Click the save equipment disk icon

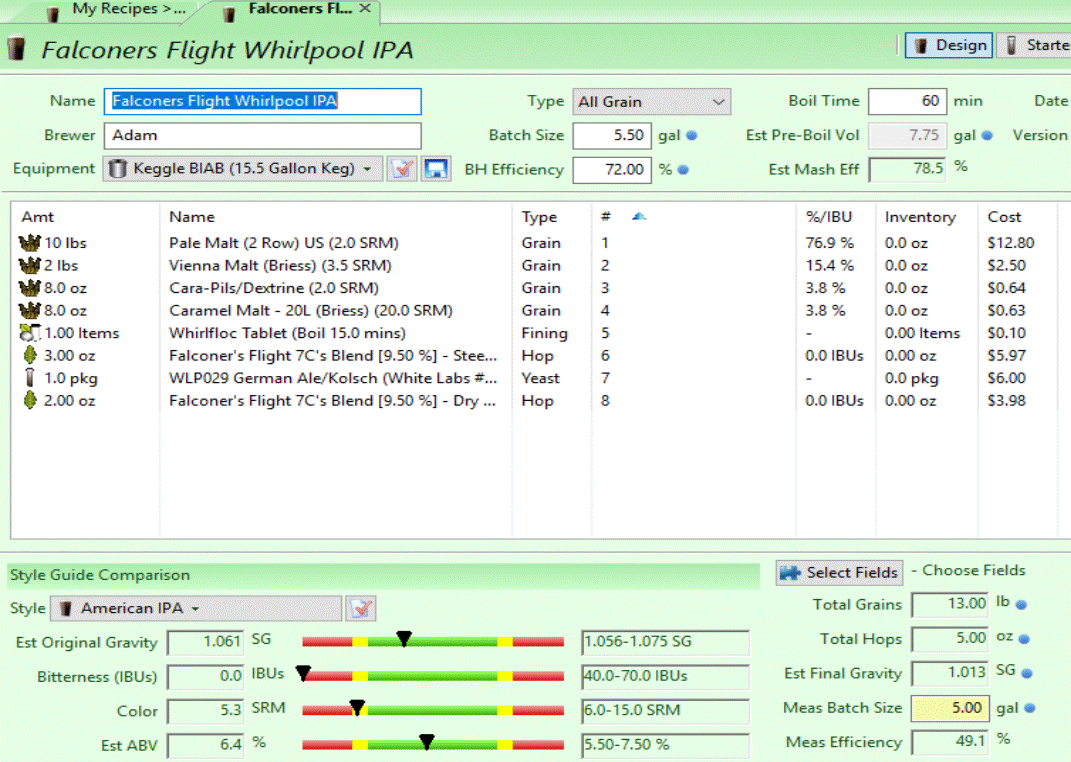click(x=435, y=169)
